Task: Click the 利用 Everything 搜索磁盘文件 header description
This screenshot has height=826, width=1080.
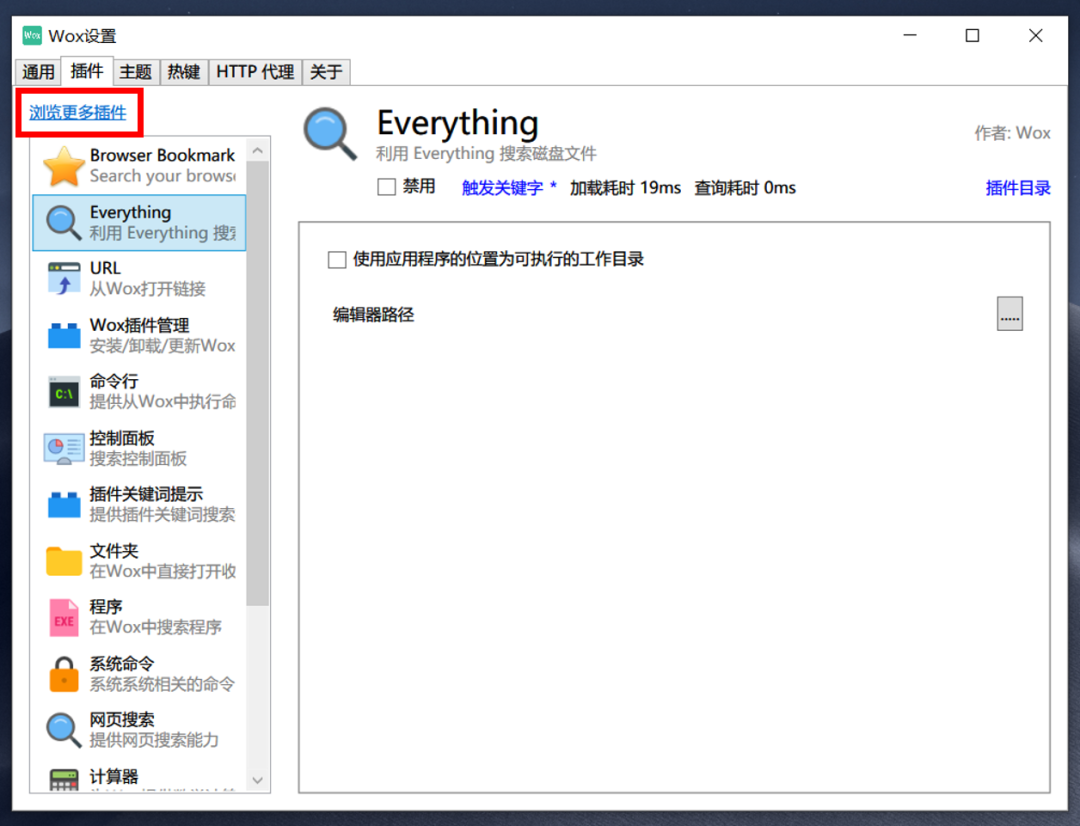Action: point(486,154)
